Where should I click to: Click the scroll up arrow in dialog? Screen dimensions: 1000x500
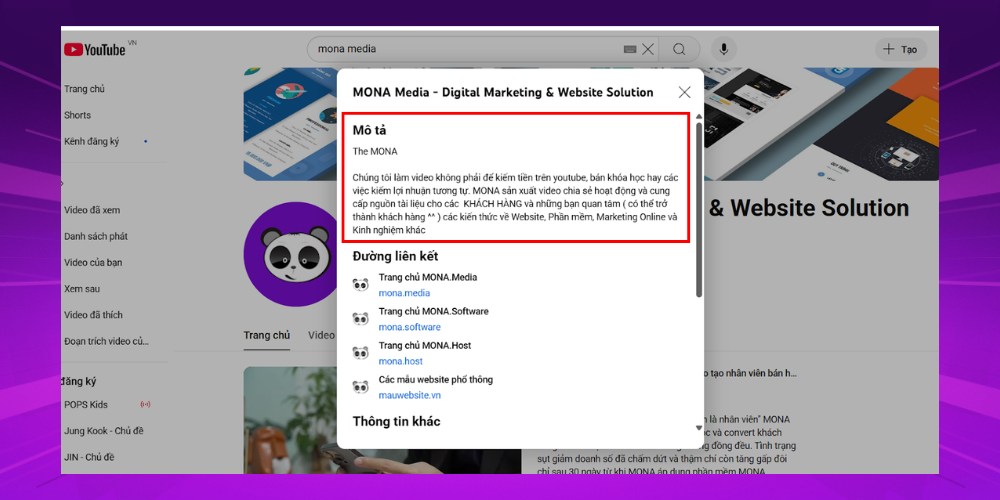point(699,117)
